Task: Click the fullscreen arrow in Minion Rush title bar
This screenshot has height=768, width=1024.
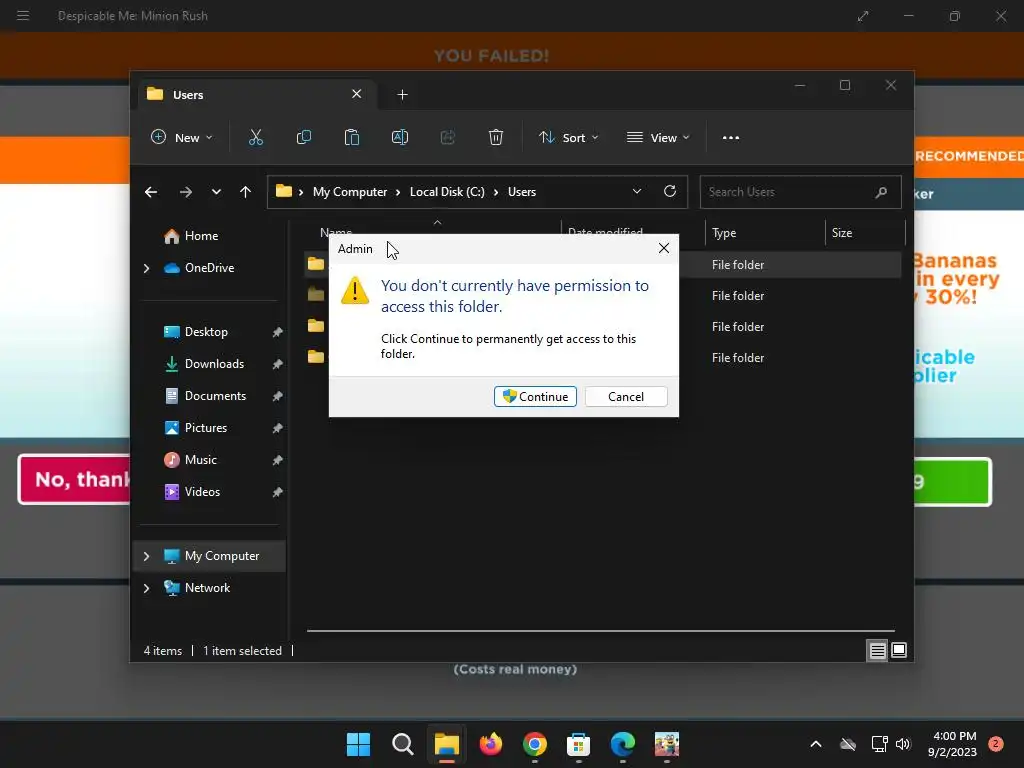Action: tap(863, 16)
